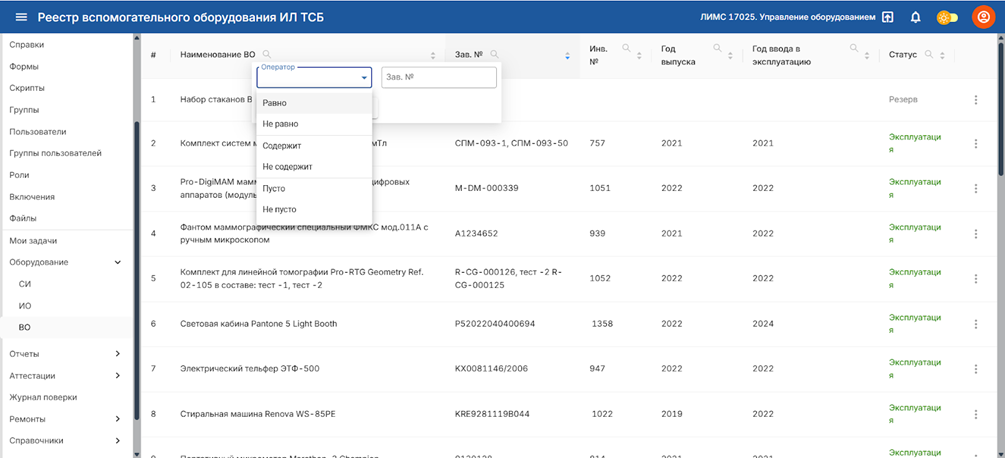Open three-dot menu for Световая кабина row
Screen dimensions: 1005x458
tap(976, 324)
